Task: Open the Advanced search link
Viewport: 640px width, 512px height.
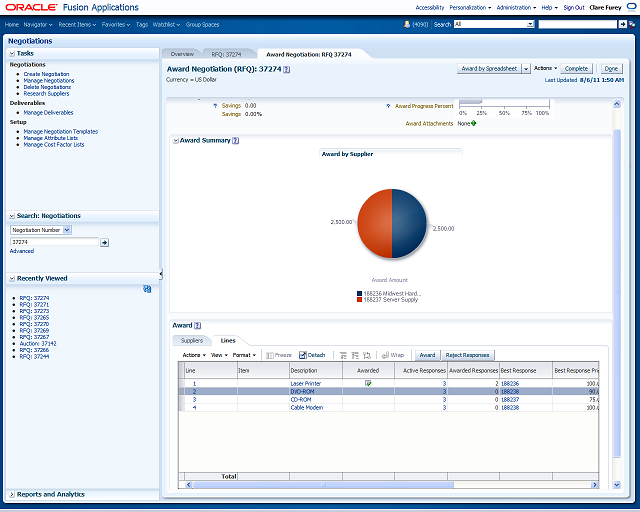Action: pyautogui.click(x=22, y=251)
